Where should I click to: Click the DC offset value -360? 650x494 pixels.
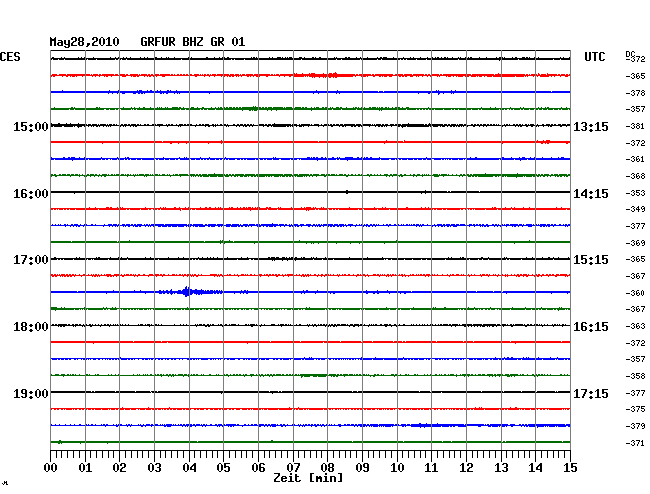(635, 293)
